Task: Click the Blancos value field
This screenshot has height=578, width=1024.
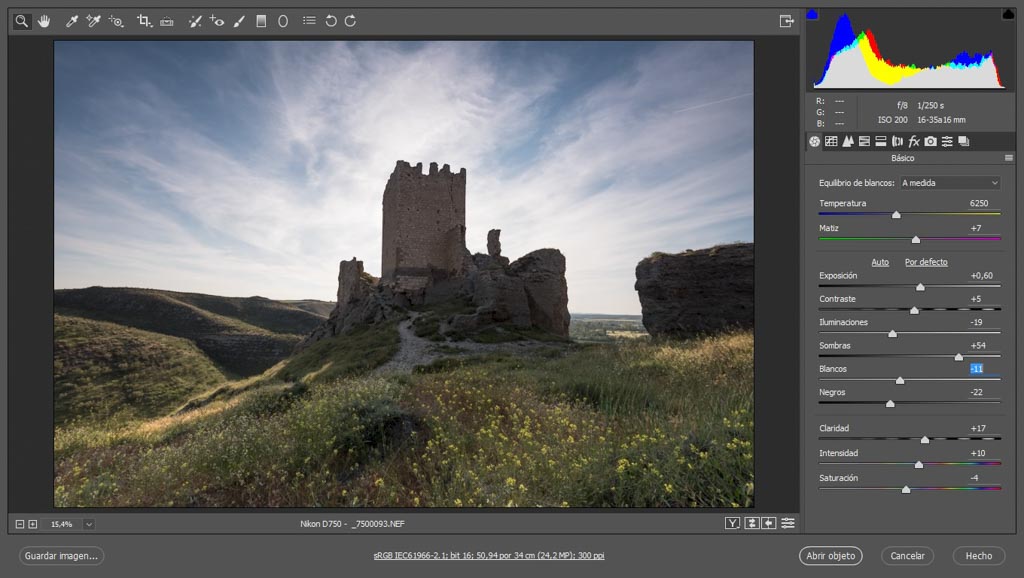Action: click(977, 369)
